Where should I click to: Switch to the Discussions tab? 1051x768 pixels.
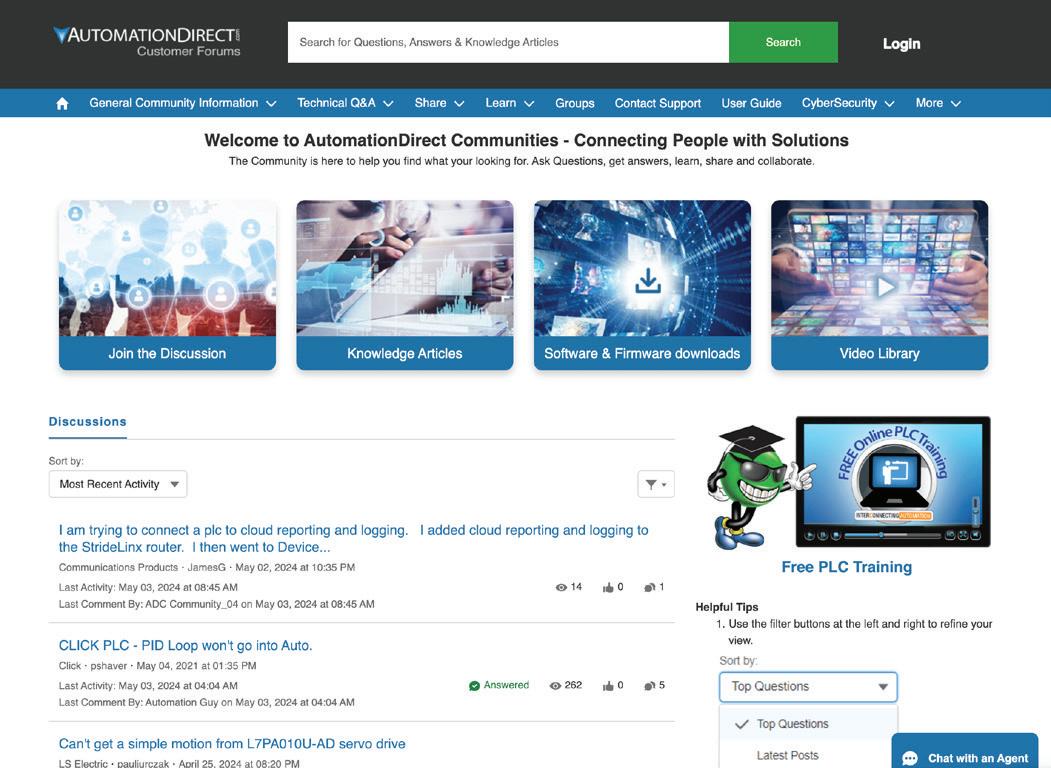point(87,422)
